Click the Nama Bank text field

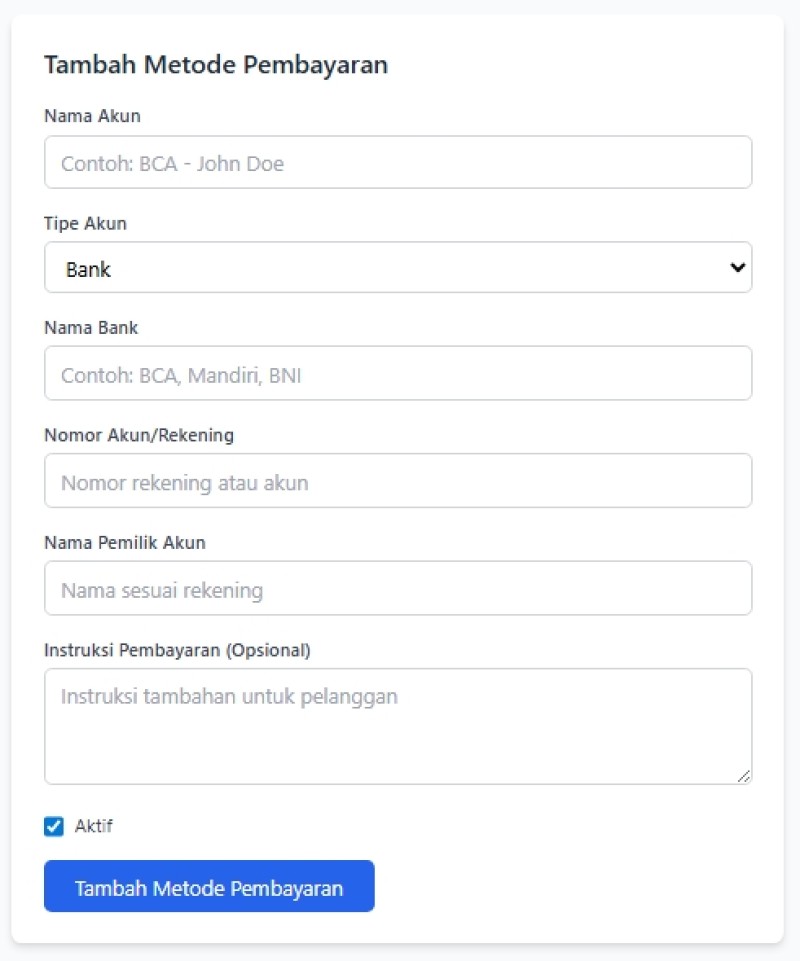point(398,373)
